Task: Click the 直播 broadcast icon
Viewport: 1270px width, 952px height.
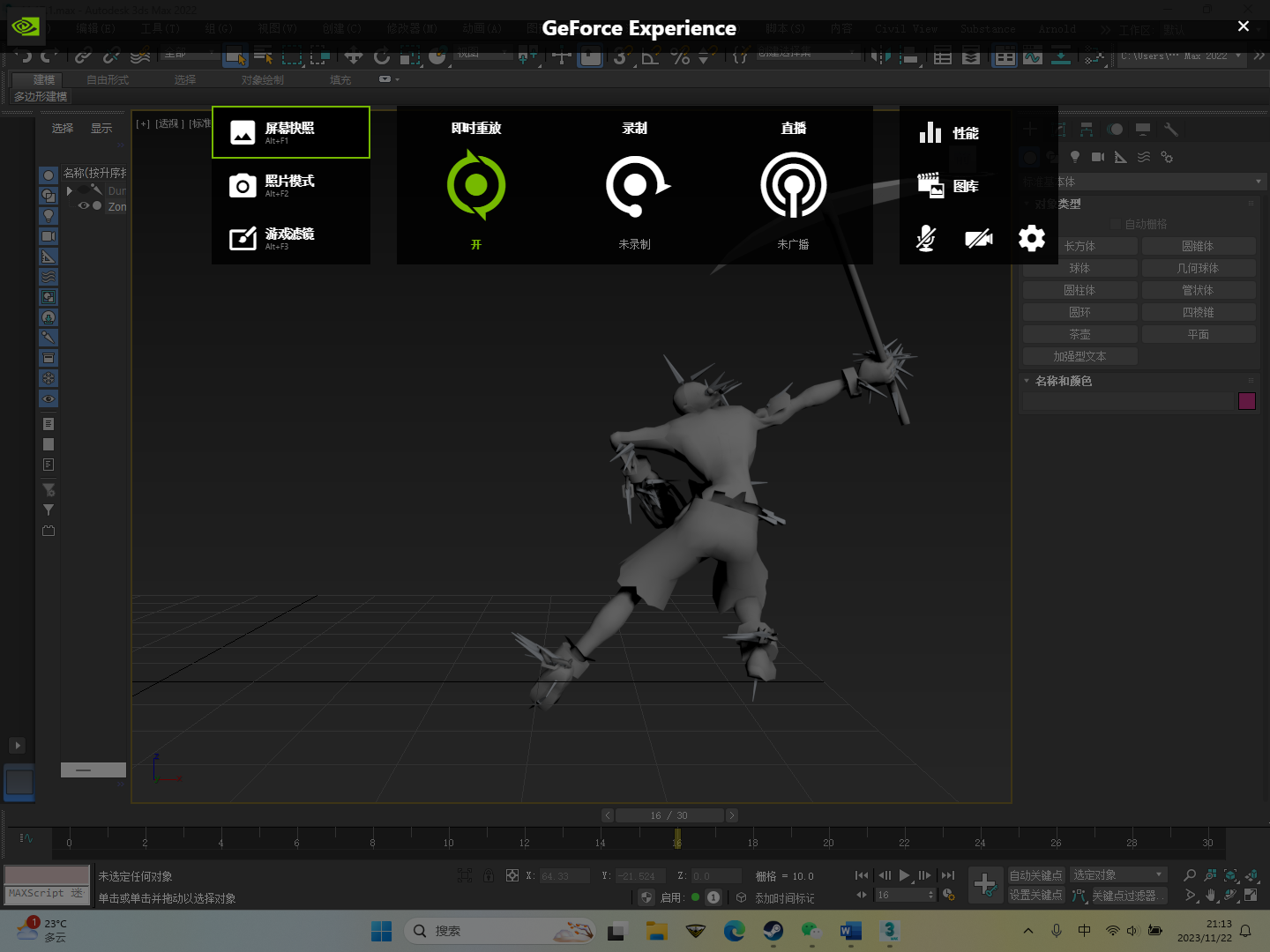Action: tap(794, 185)
